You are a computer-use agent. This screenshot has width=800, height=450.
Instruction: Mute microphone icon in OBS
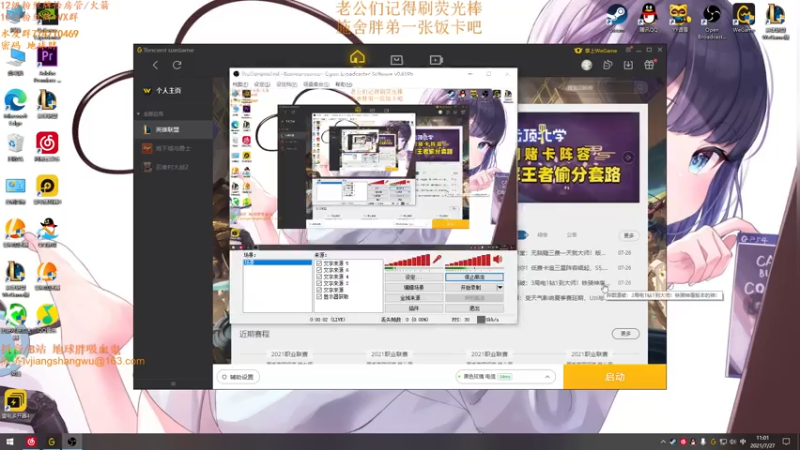tap(437, 260)
